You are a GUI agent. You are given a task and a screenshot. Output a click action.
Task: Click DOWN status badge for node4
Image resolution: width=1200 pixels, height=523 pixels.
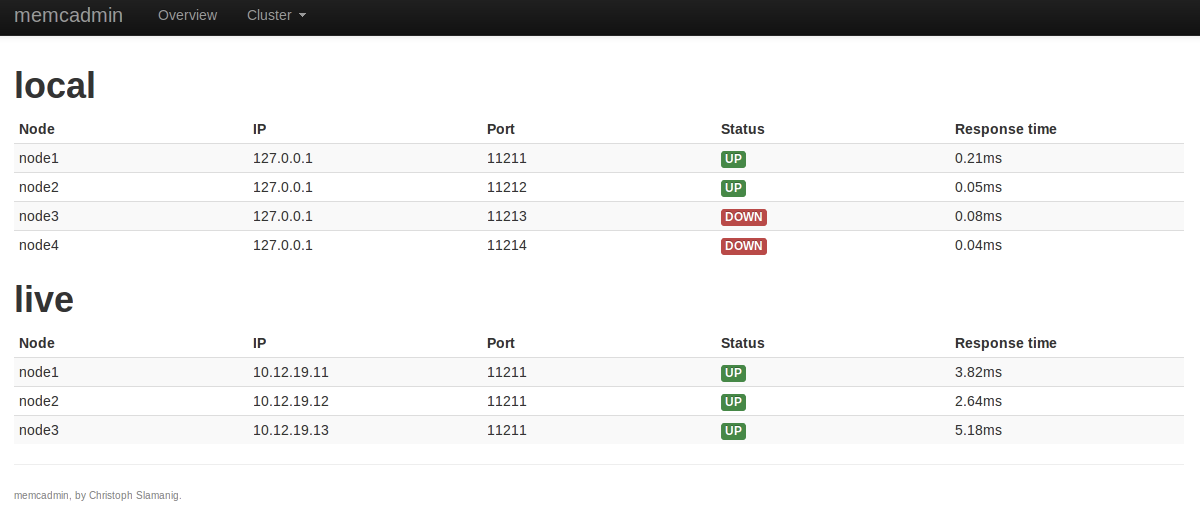(743, 246)
